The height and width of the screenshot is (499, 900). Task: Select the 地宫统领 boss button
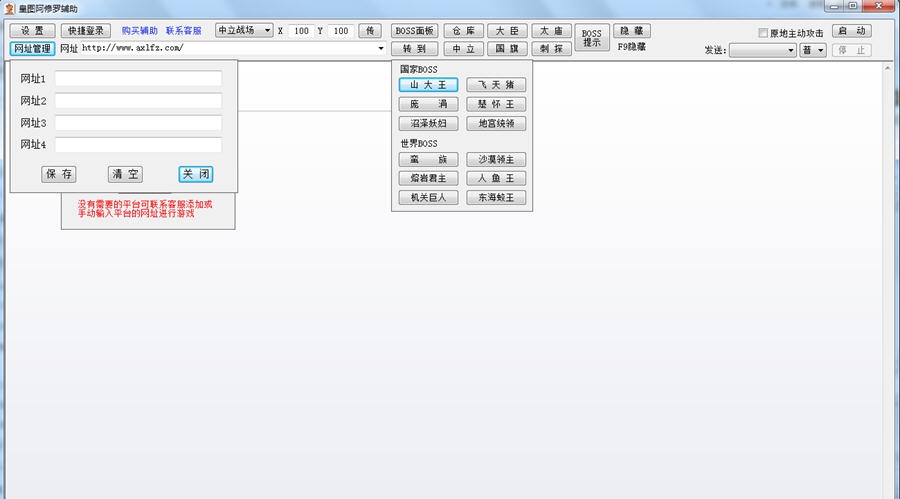496,123
